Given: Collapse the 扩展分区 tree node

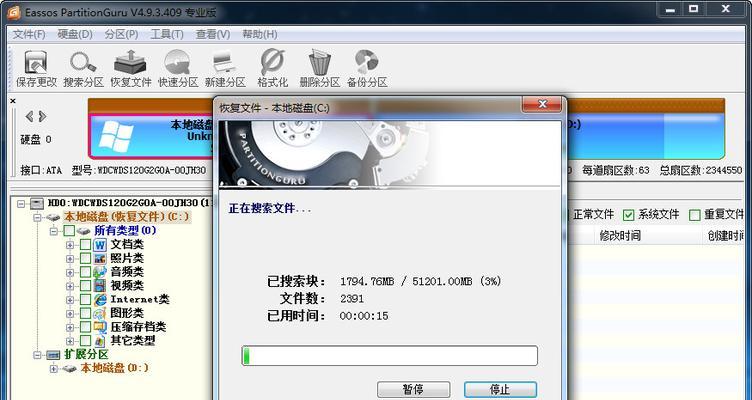Looking at the screenshot, I should [x=37, y=355].
